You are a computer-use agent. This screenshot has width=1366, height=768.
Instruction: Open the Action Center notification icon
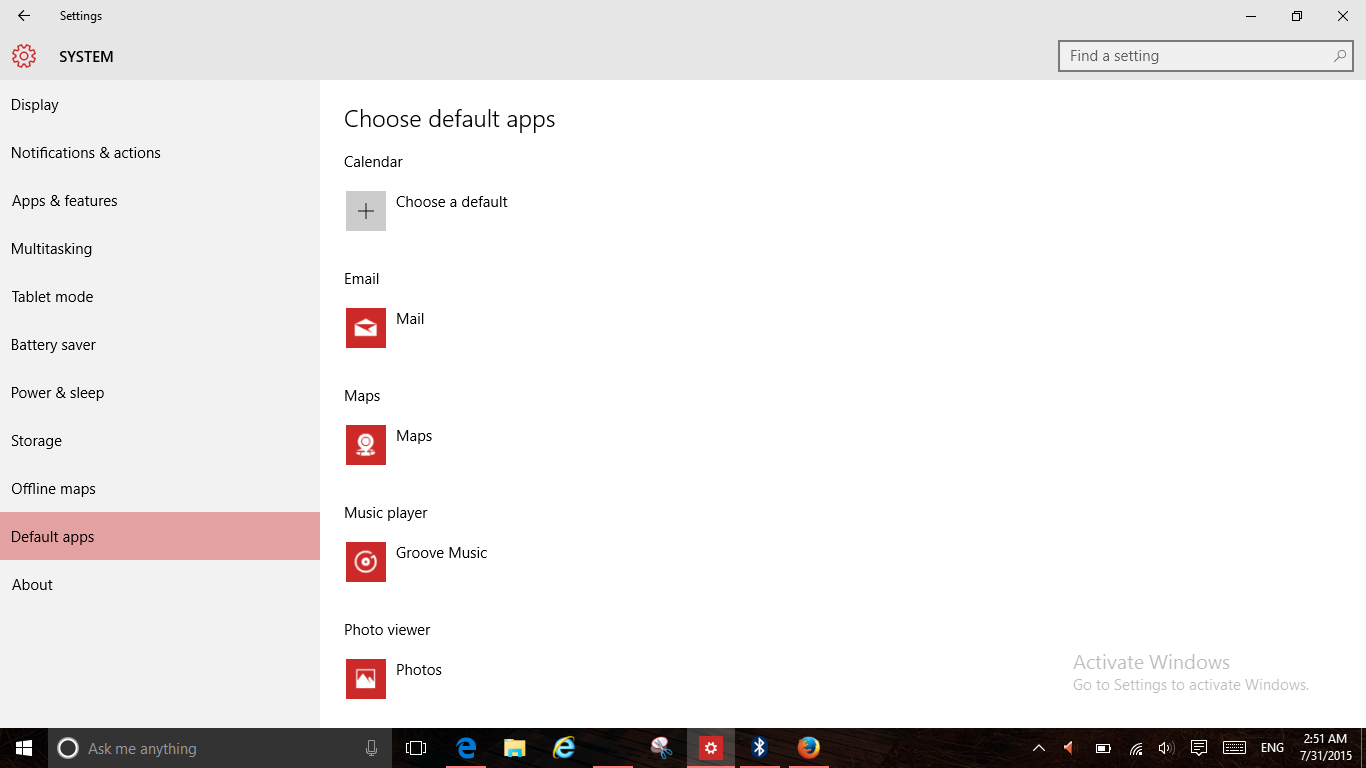(1198, 747)
